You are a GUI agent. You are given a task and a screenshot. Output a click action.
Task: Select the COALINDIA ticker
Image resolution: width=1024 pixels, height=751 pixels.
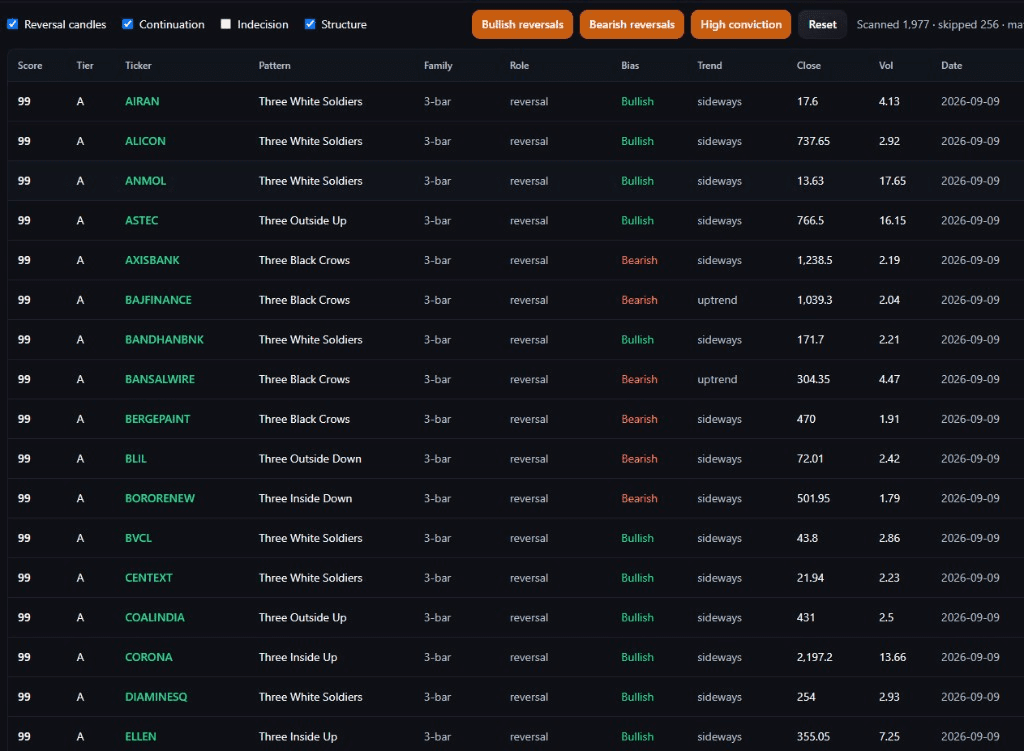click(154, 618)
